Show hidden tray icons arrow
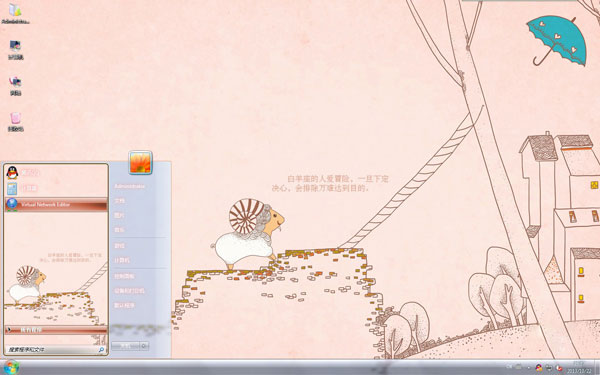The height and width of the screenshot is (375, 600). [x=529, y=368]
